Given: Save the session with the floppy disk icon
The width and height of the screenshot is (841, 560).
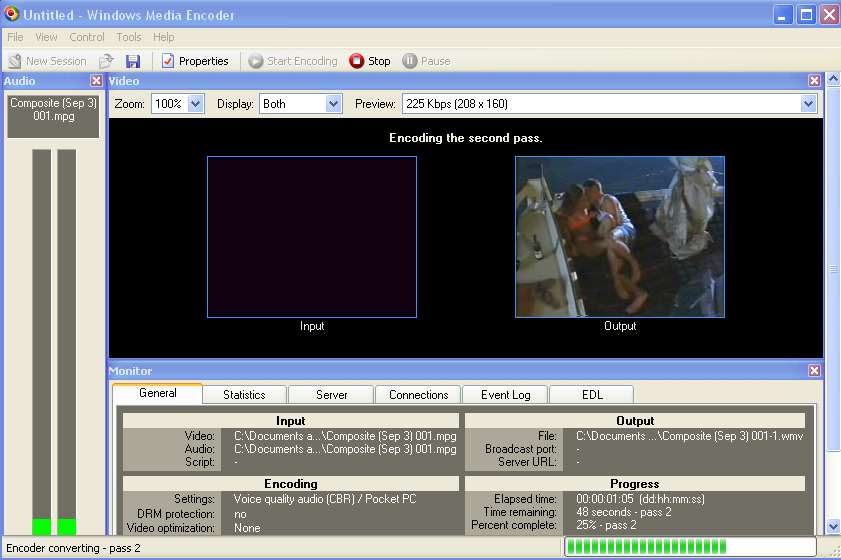Looking at the screenshot, I should (133, 61).
